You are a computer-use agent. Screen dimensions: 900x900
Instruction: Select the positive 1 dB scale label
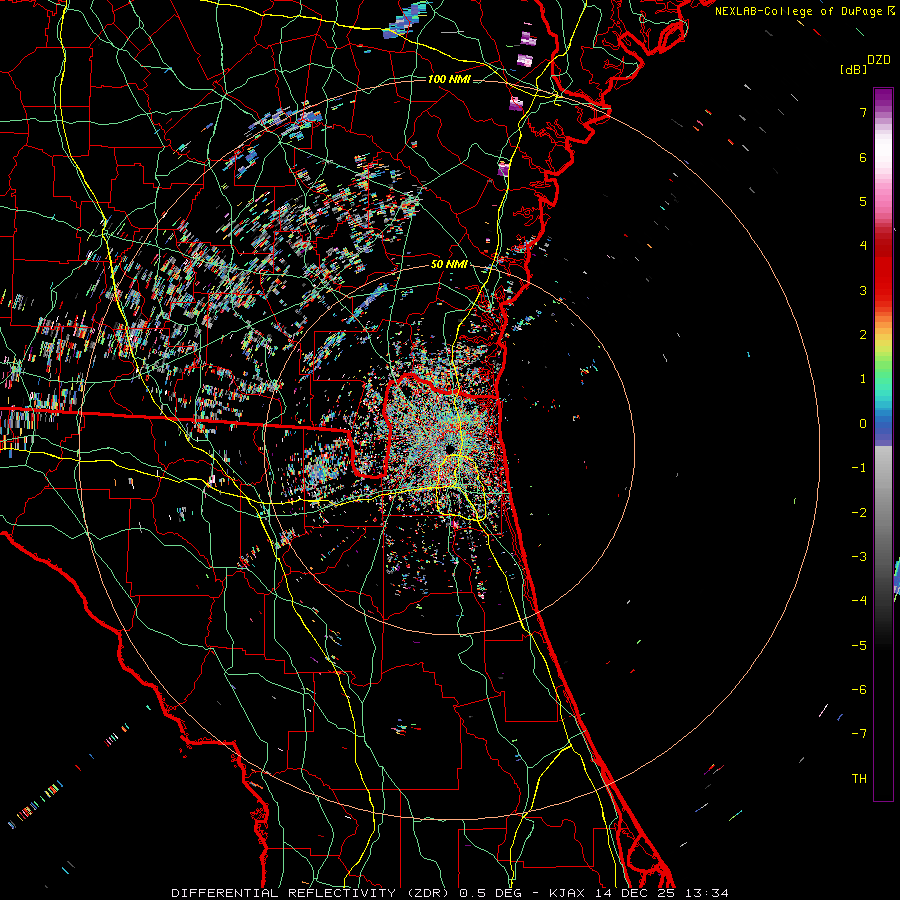click(x=863, y=379)
